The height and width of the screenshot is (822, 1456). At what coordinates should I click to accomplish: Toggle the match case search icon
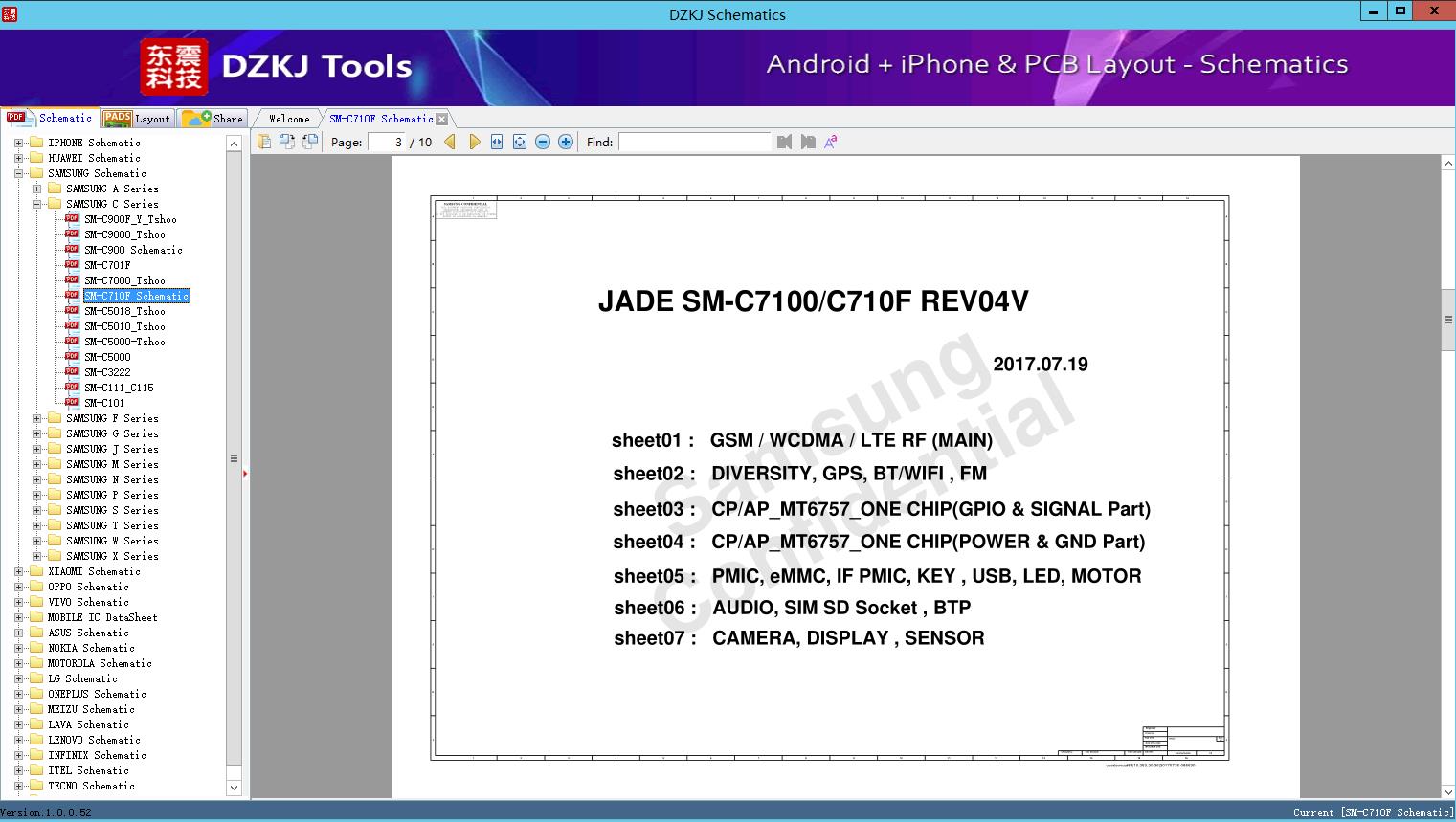831,142
